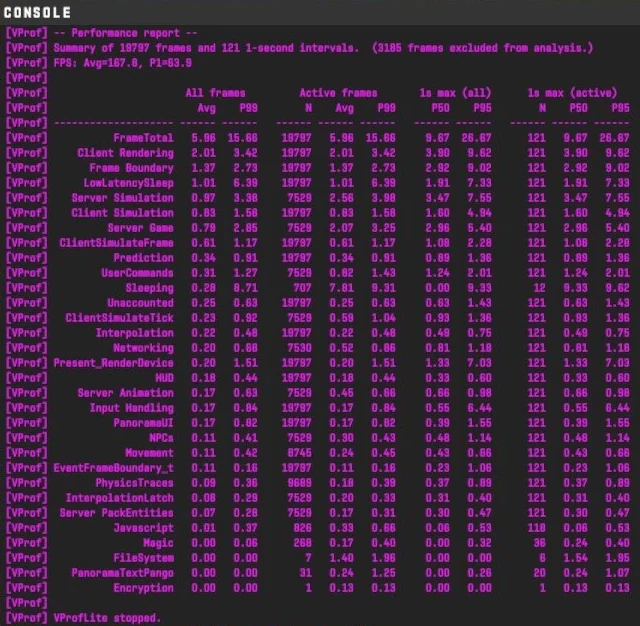Select the ClientSimulateFrame row label
Screen dimensions: 640x626
tap(116, 243)
